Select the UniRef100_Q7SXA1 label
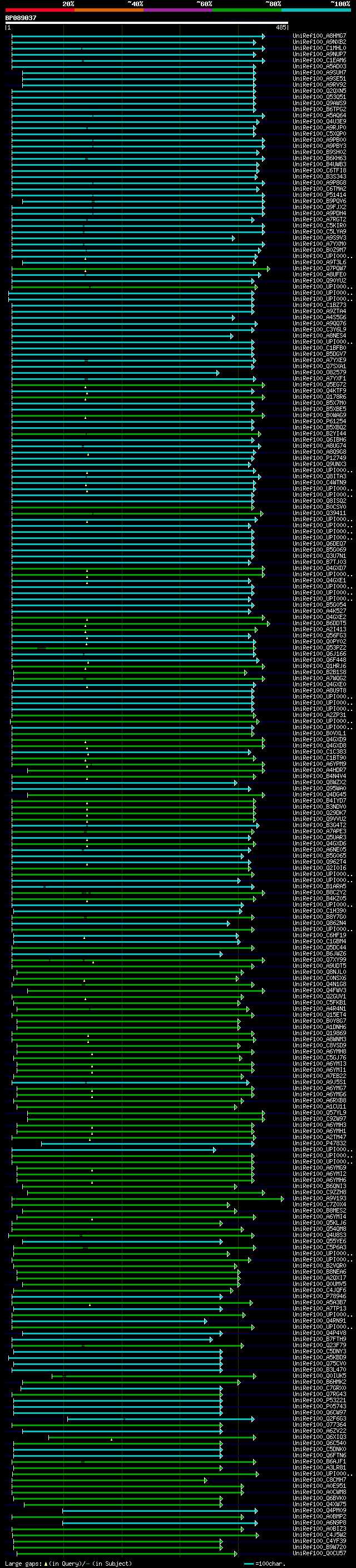The height and width of the screenshot is (1568, 356). click(319, 367)
